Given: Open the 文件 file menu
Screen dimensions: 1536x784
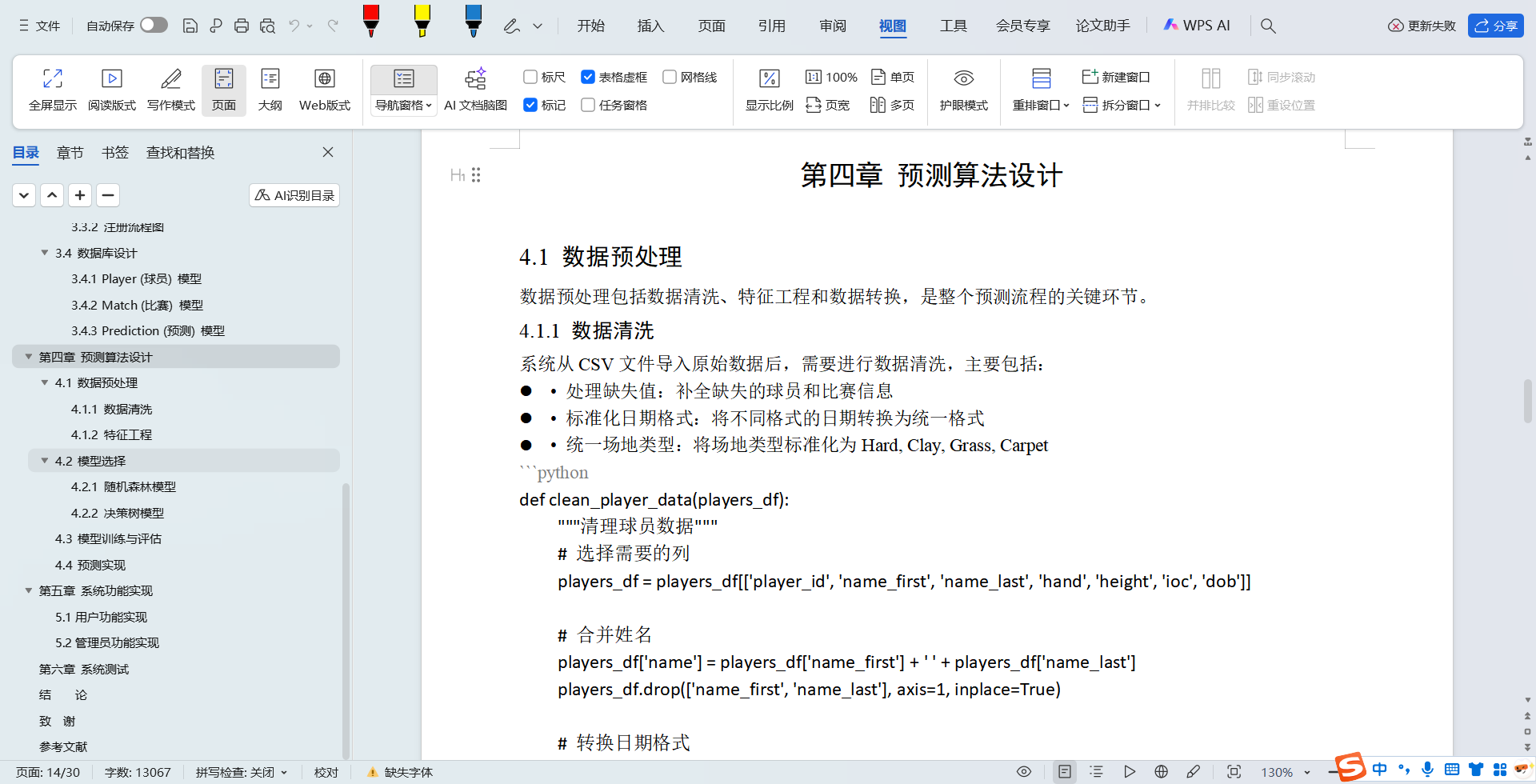Looking at the screenshot, I should (x=39, y=26).
